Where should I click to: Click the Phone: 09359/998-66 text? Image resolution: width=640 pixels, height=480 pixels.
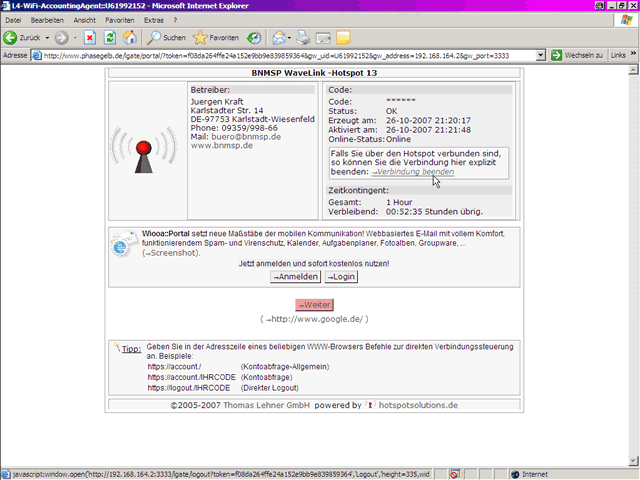pos(234,128)
